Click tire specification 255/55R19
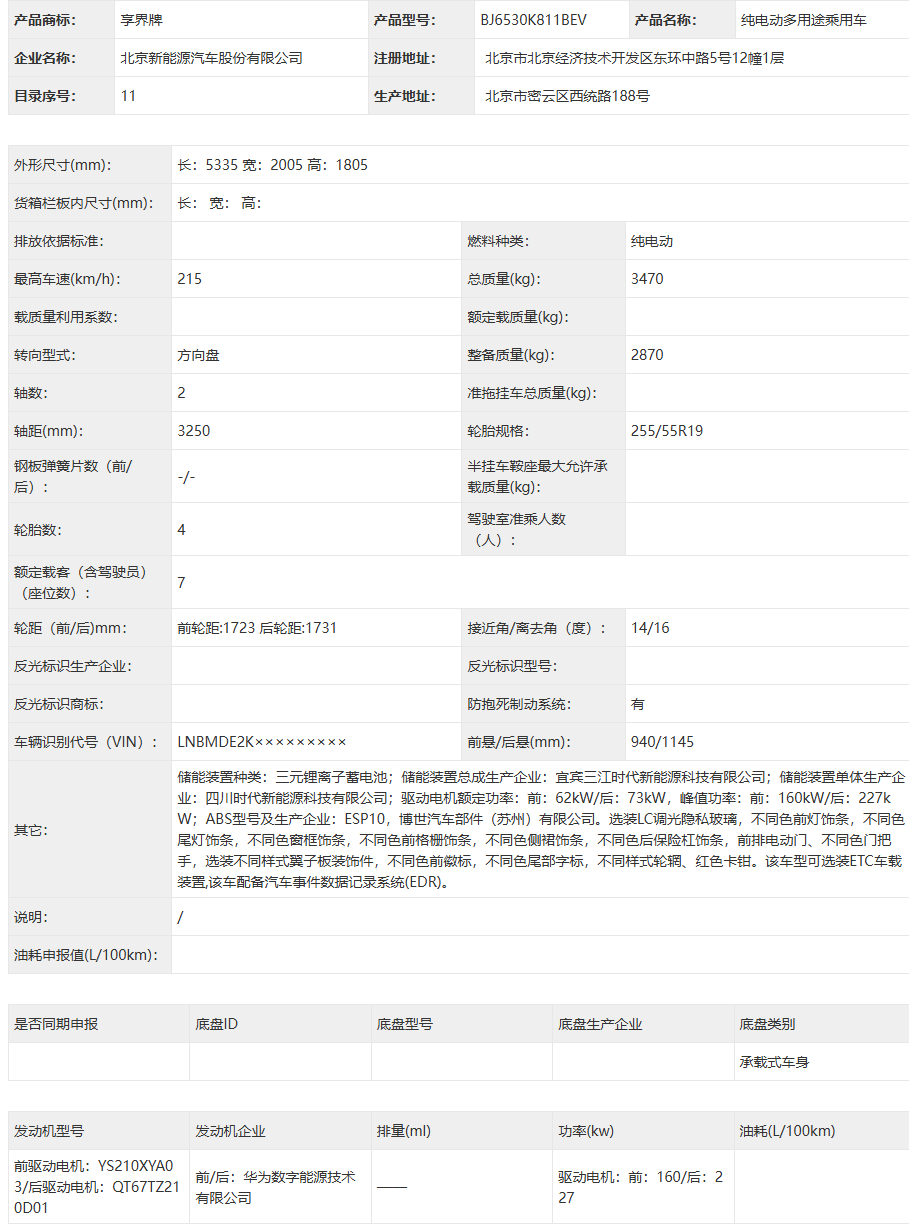909x1224 pixels. 667,431
